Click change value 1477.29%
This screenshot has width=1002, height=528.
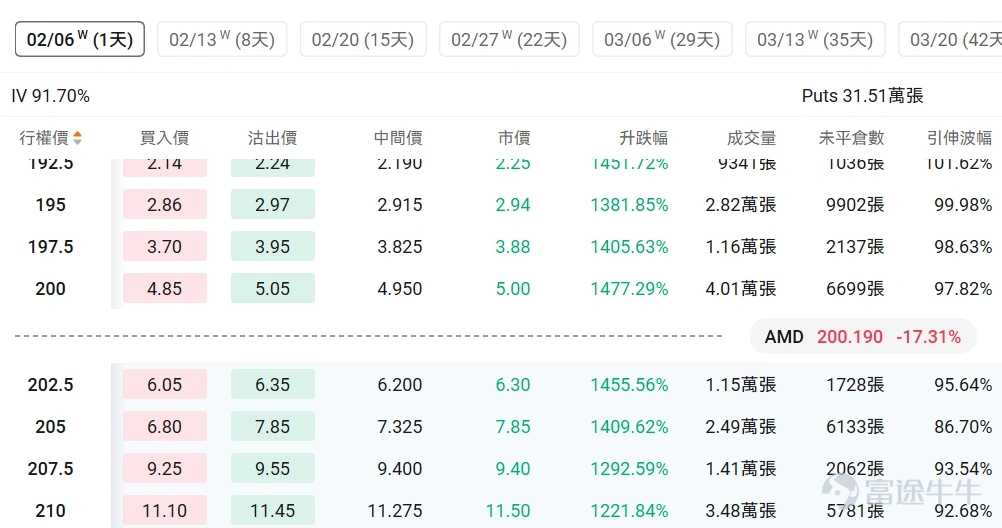tap(629, 288)
